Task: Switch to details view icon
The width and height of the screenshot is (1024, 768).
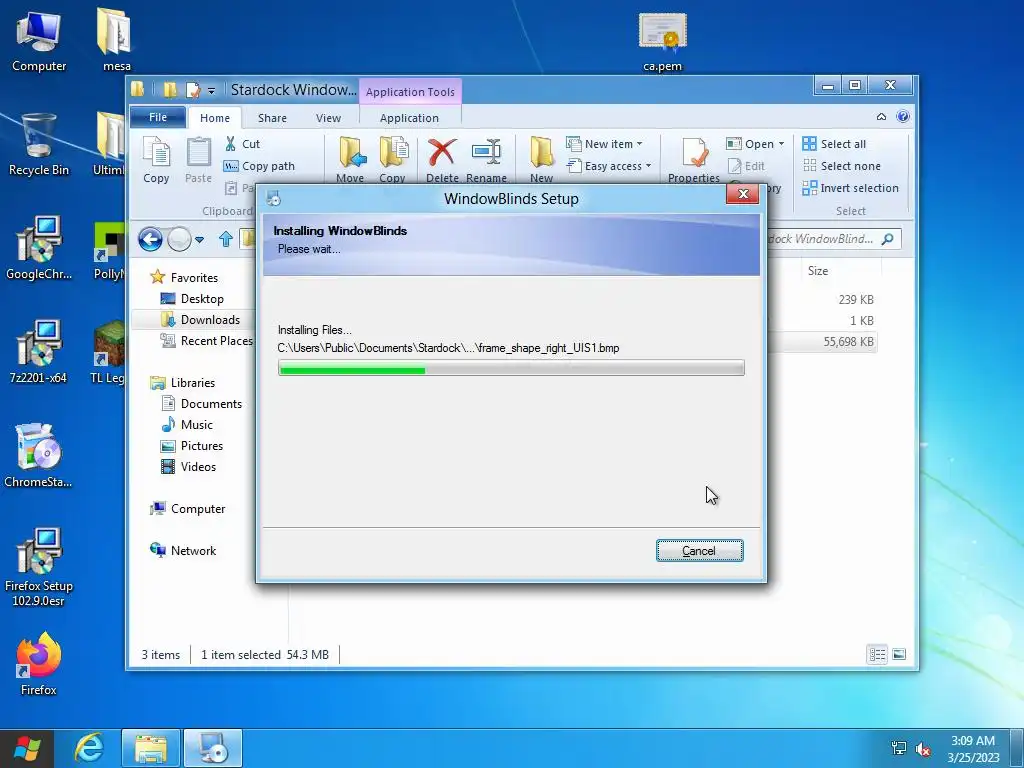Action: point(877,654)
